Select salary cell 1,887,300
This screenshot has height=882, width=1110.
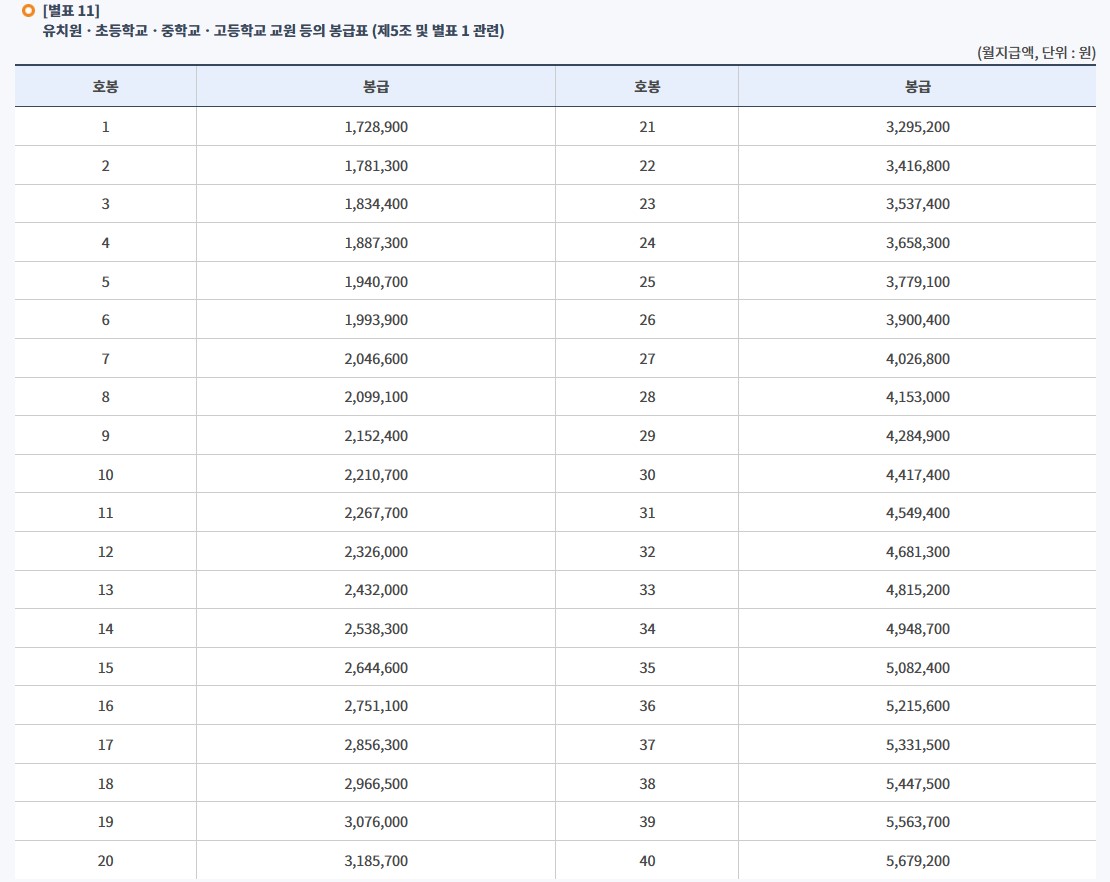point(376,243)
